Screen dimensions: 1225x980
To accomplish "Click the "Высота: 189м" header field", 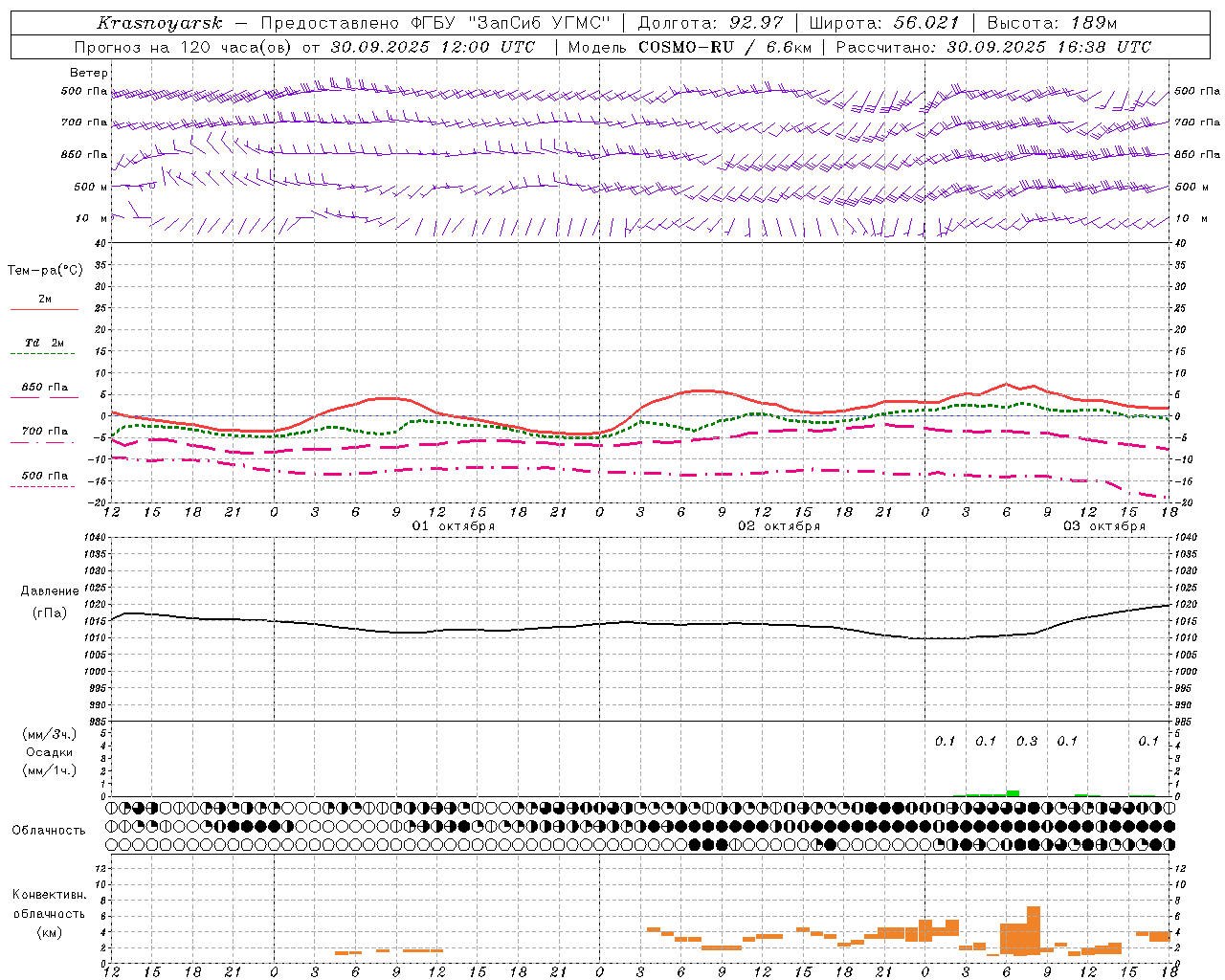I will click(1051, 23).
